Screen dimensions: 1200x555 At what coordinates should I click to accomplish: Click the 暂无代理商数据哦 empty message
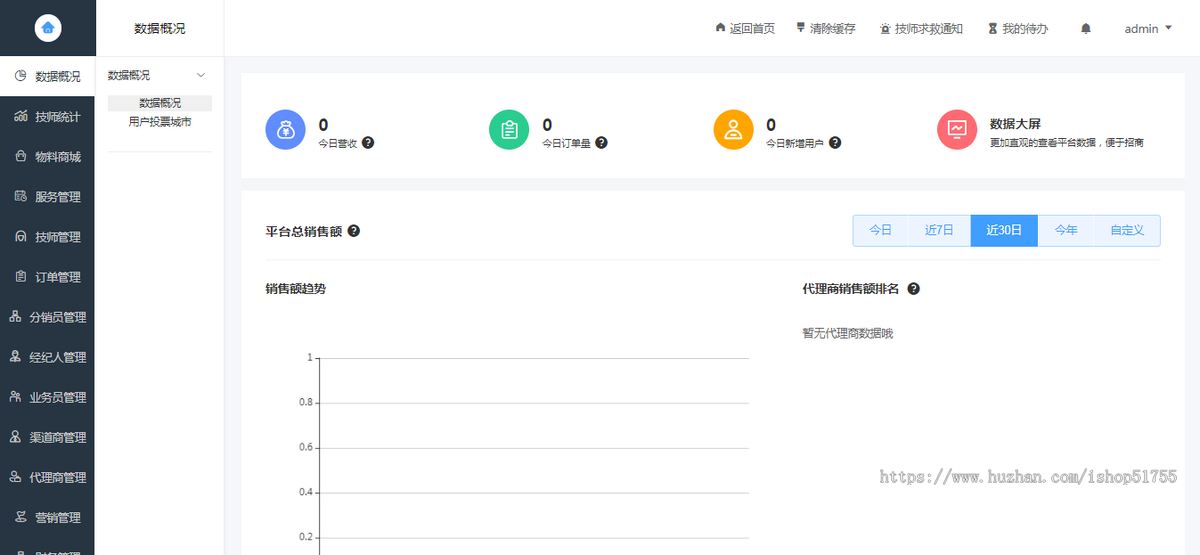coord(847,333)
